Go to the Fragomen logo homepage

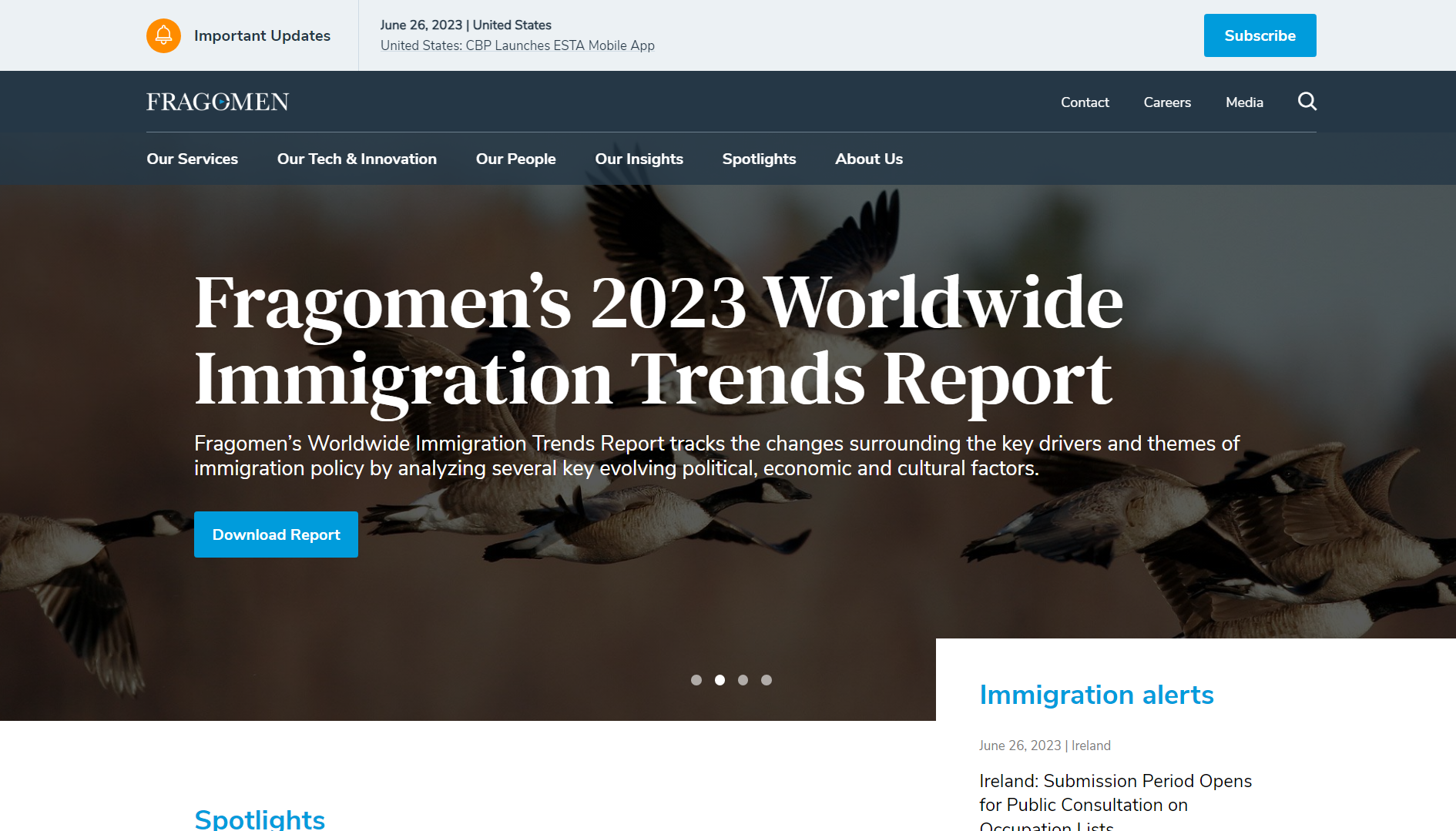coord(218,102)
